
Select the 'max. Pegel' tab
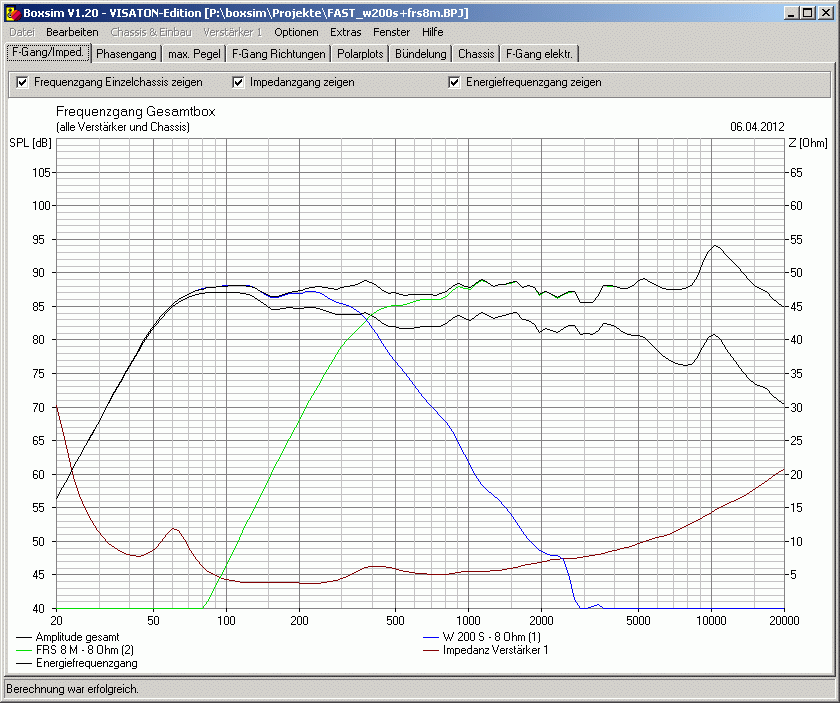194,54
